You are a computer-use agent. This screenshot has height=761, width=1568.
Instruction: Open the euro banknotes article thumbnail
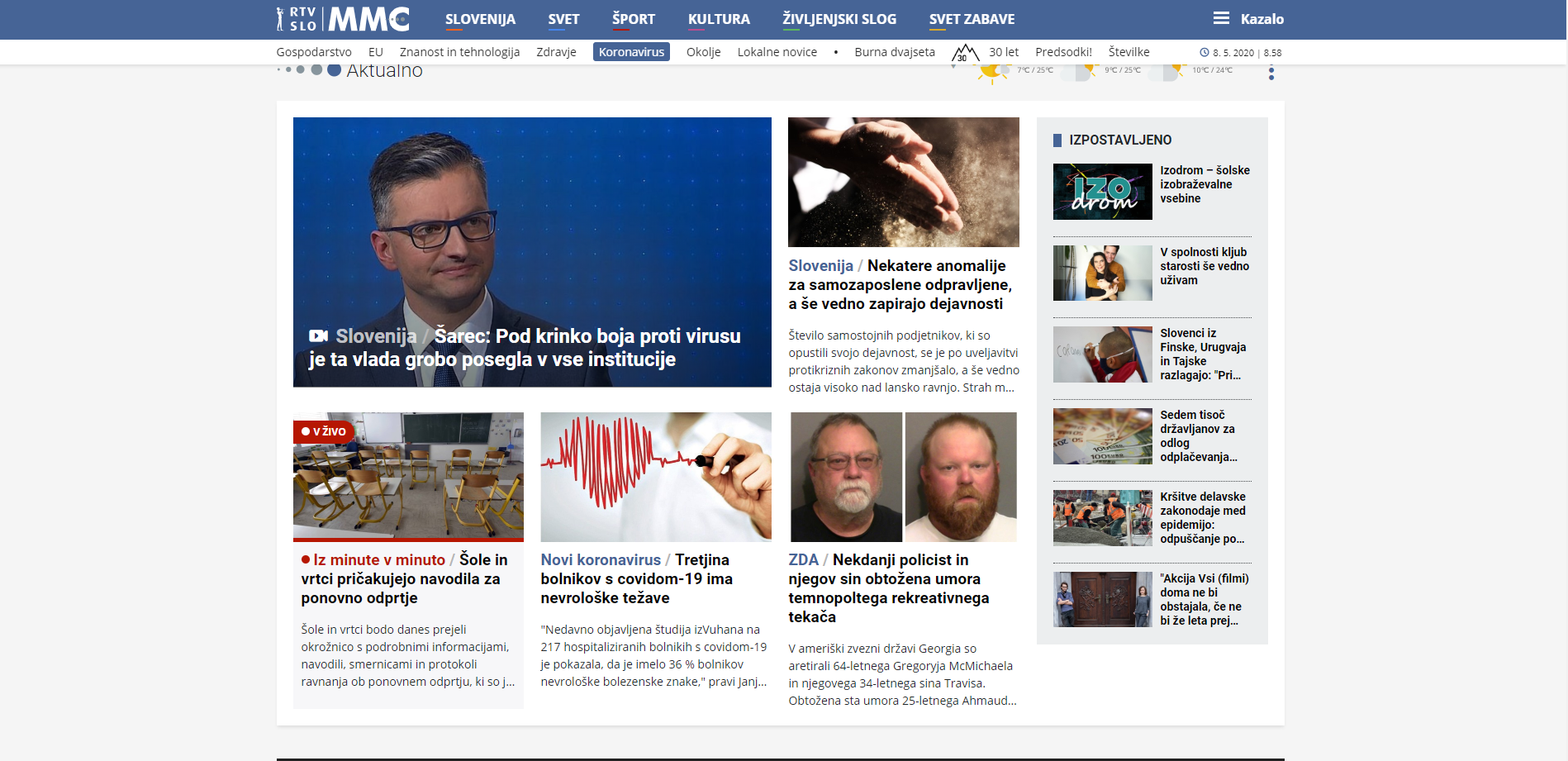coord(1102,436)
